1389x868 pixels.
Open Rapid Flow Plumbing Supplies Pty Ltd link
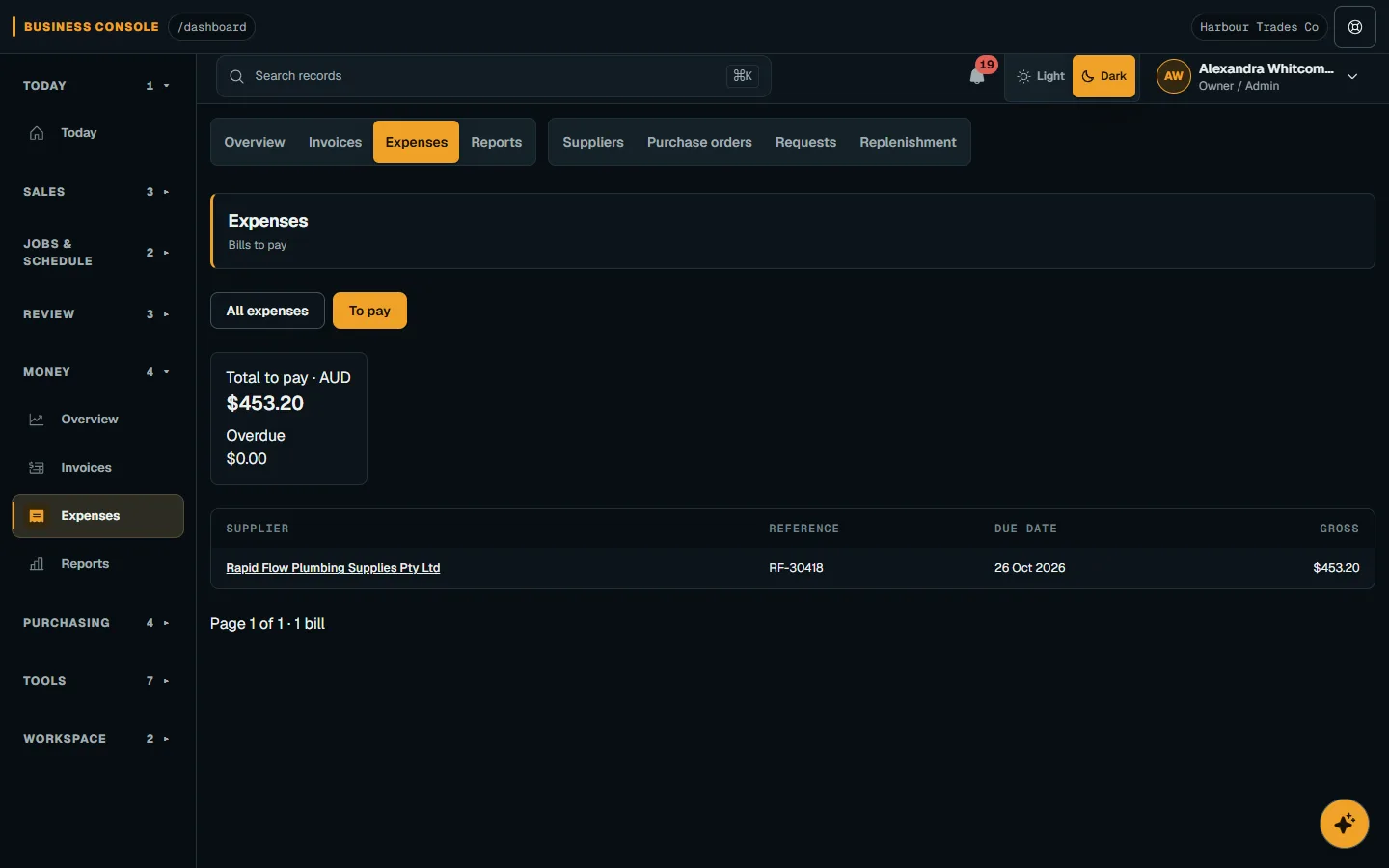click(333, 568)
